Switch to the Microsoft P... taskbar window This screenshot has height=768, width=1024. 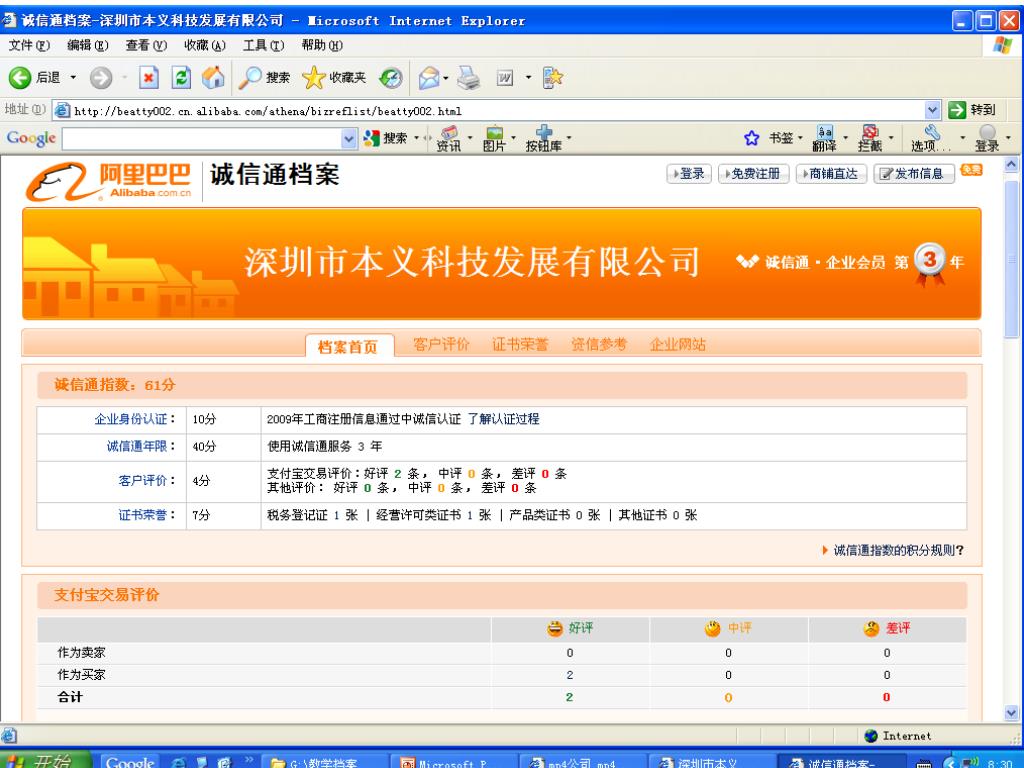click(x=453, y=761)
